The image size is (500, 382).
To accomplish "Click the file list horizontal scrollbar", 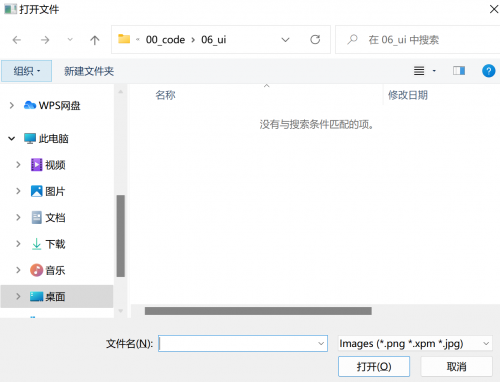I will (258, 311).
